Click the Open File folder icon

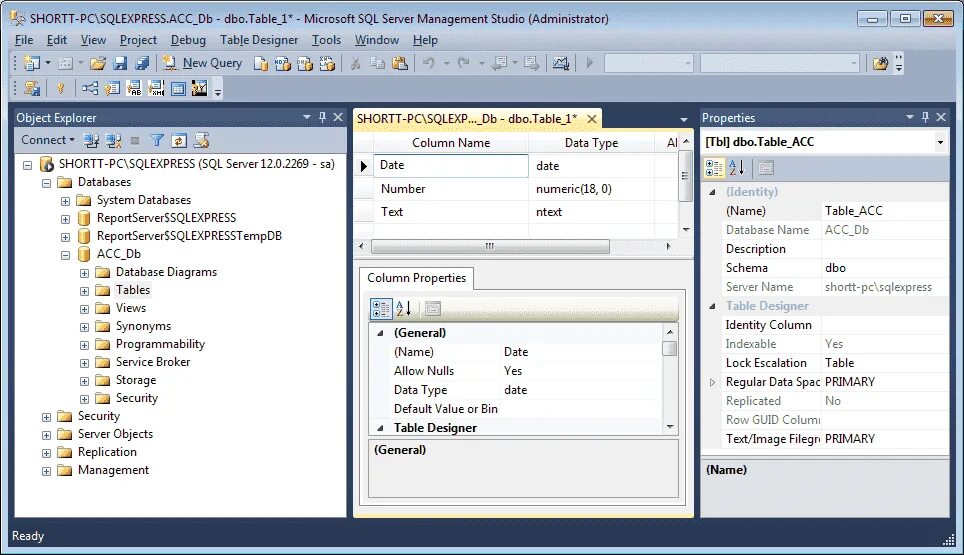(98, 63)
